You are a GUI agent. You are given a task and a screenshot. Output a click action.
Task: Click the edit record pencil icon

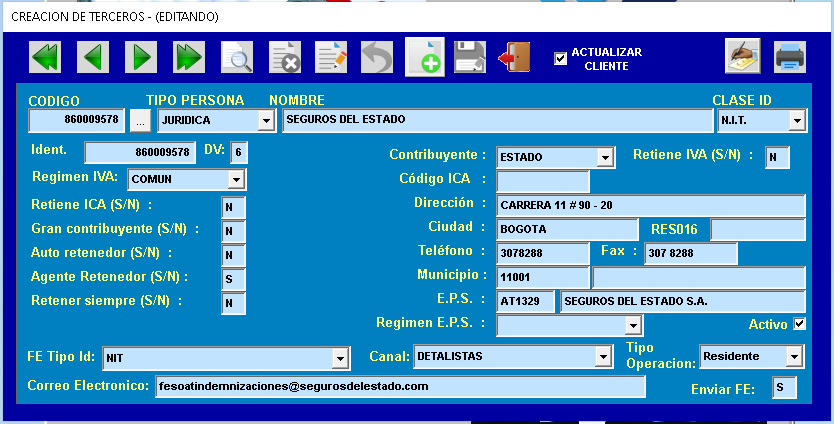331,57
